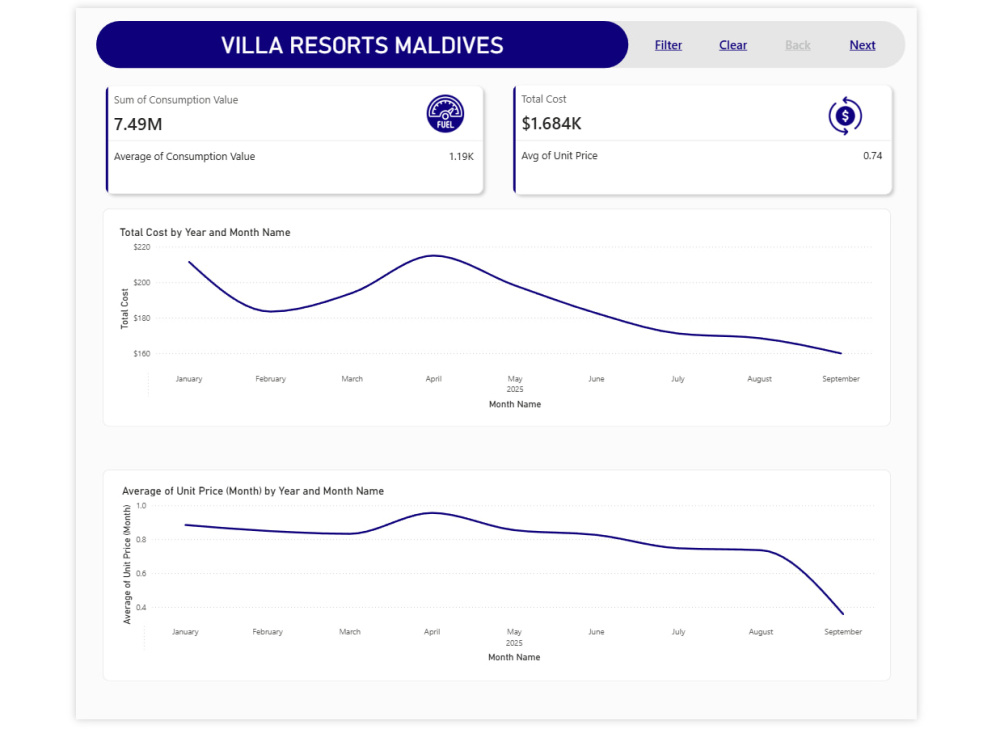This screenshot has width=1000, height=750.
Task: Click the fuel gauge icon
Action: pos(445,114)
